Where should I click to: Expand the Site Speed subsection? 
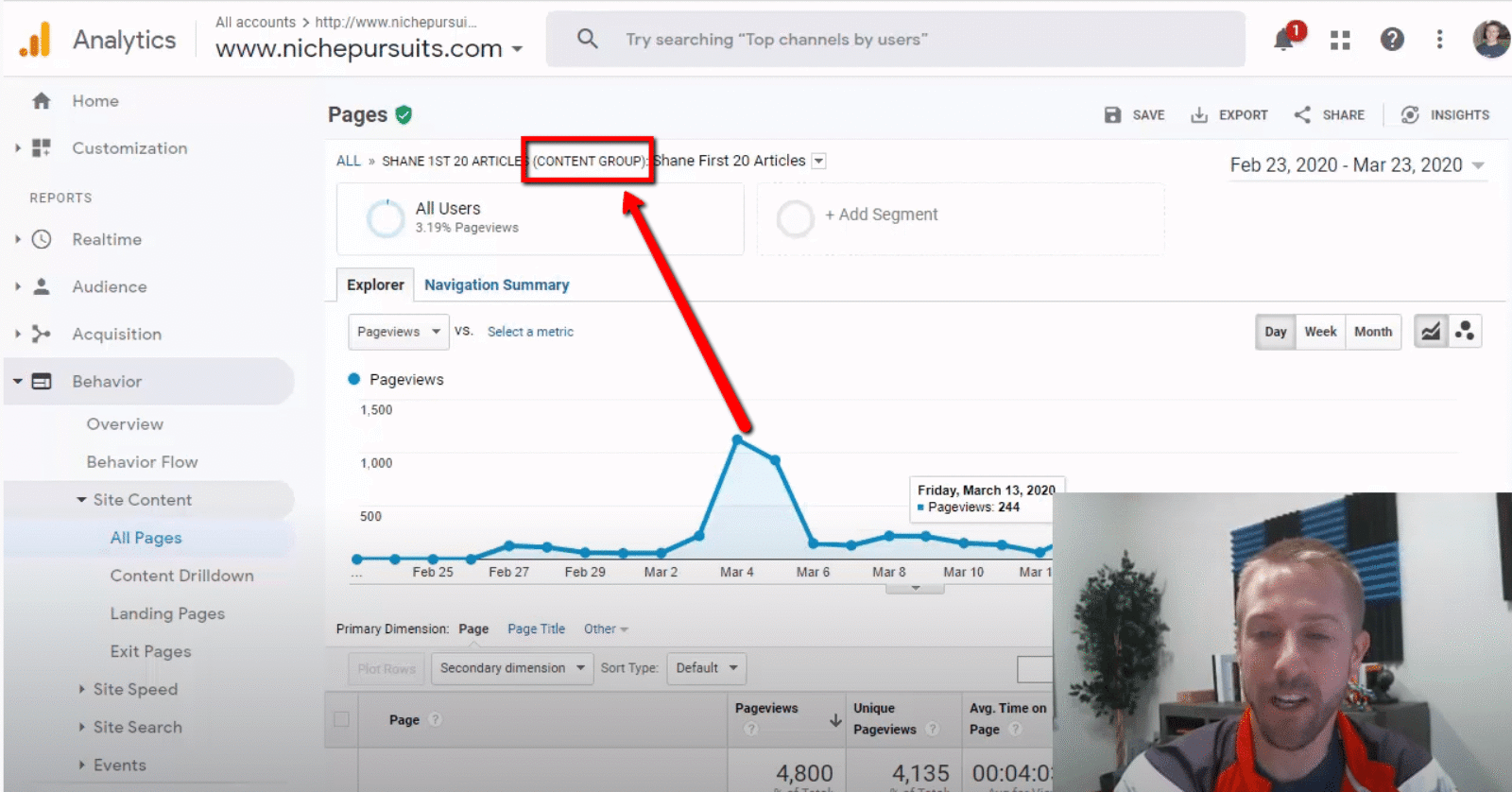click(82, 689)
